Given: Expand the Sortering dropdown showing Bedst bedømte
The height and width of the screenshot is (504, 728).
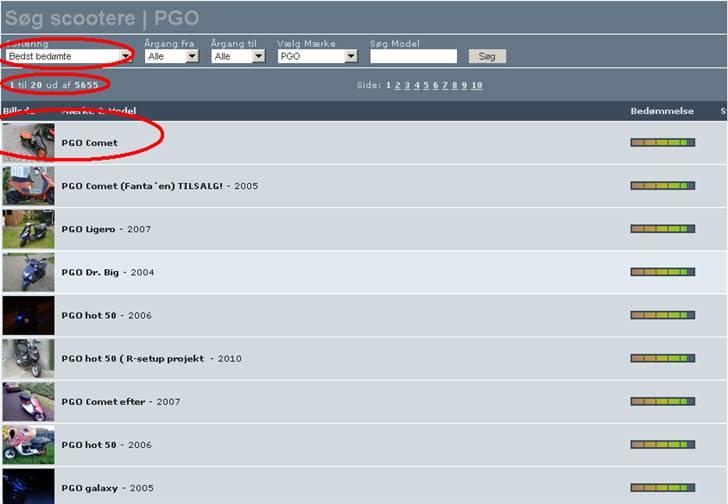Looking at the screenshot, I should [68, 57].
